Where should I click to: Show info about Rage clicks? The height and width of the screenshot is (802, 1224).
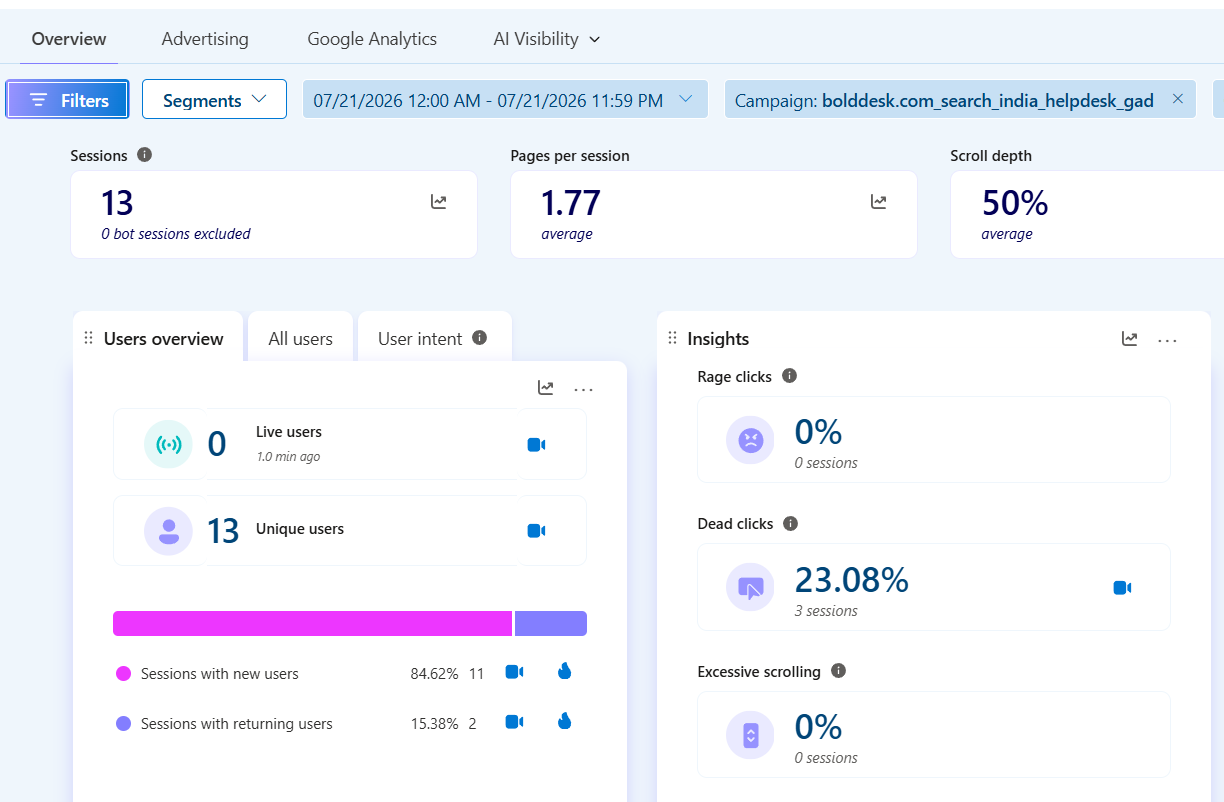pos(789,376)
